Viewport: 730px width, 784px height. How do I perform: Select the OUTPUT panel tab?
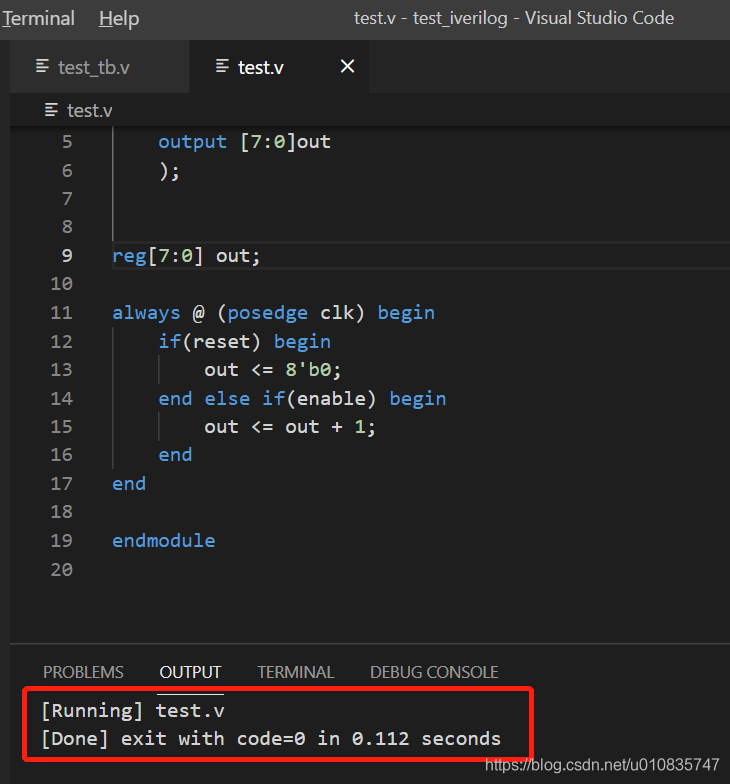pyautogui.click(x=190, y=672)
